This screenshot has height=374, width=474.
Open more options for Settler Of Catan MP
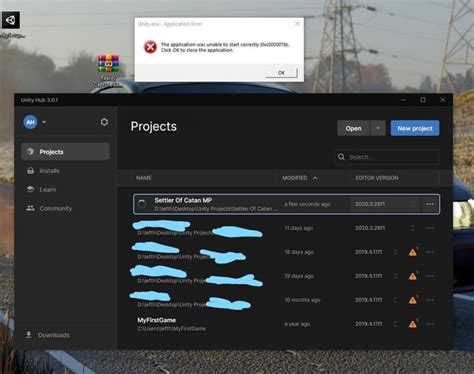[x=430, y=204]
